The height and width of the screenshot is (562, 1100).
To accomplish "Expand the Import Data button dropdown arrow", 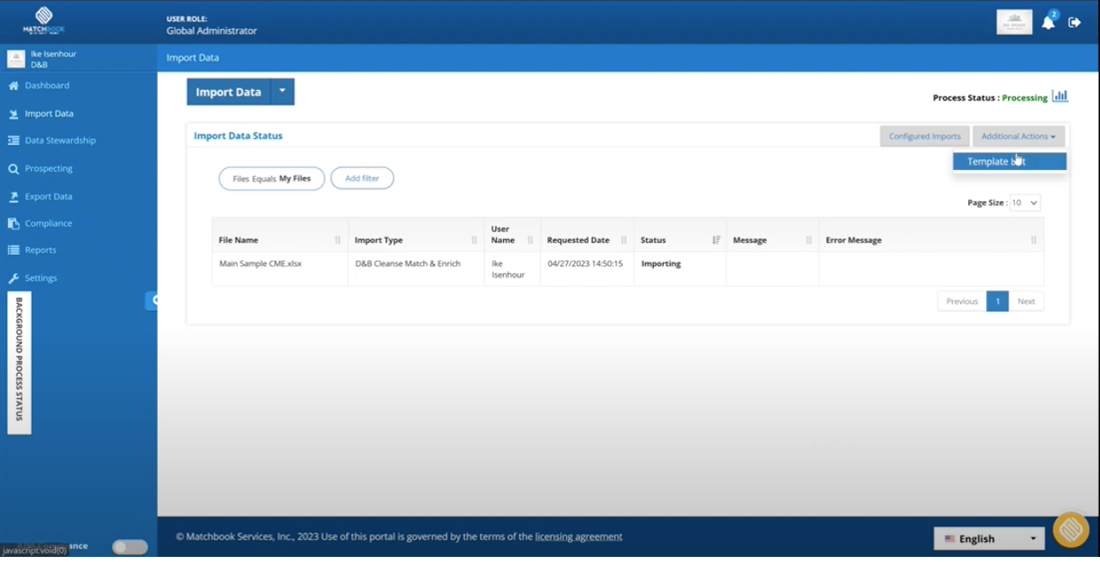I will pyautogui.click(x=283, y=91).
